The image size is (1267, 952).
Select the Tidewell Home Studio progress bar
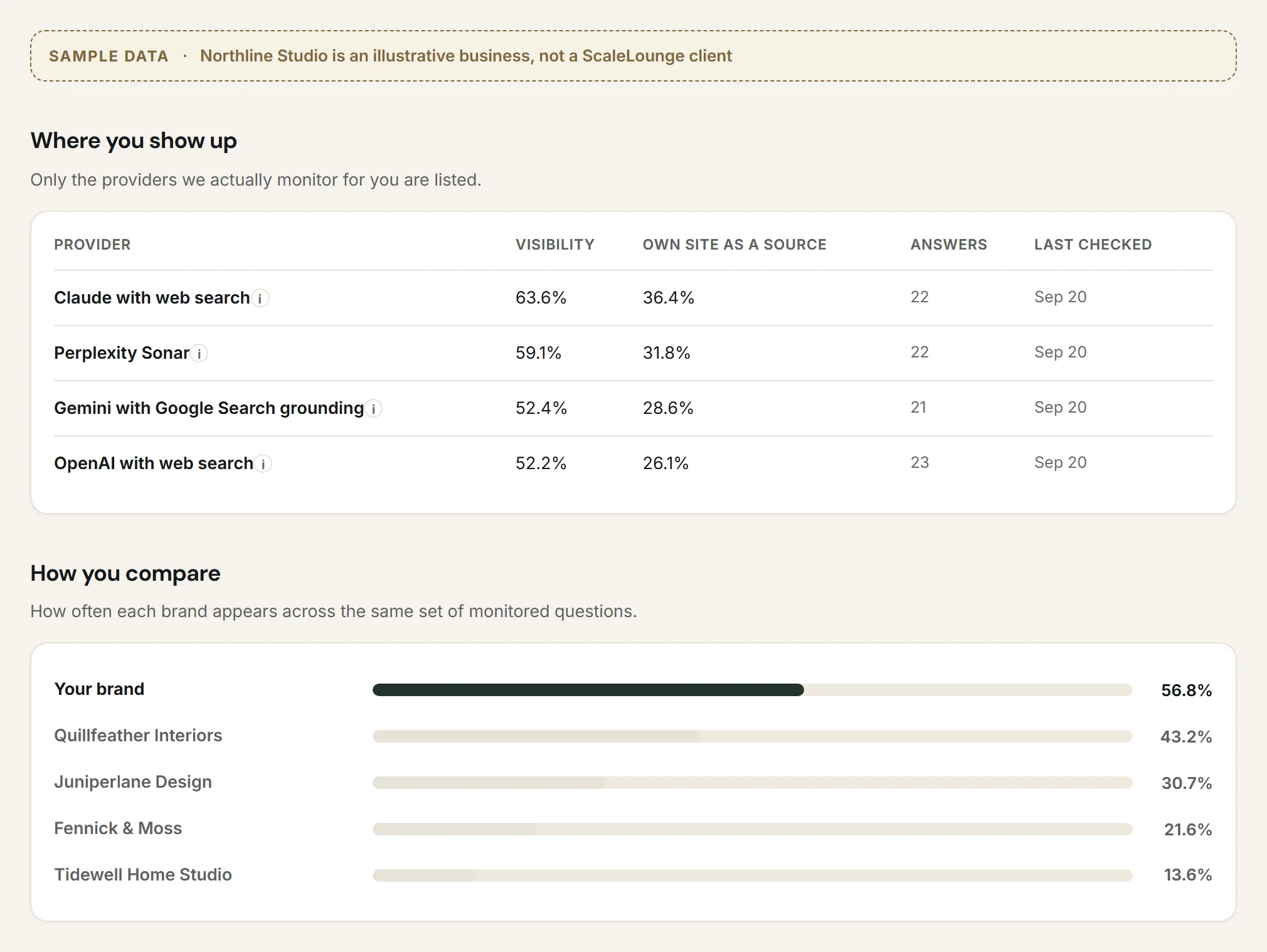tap(752, 875)
